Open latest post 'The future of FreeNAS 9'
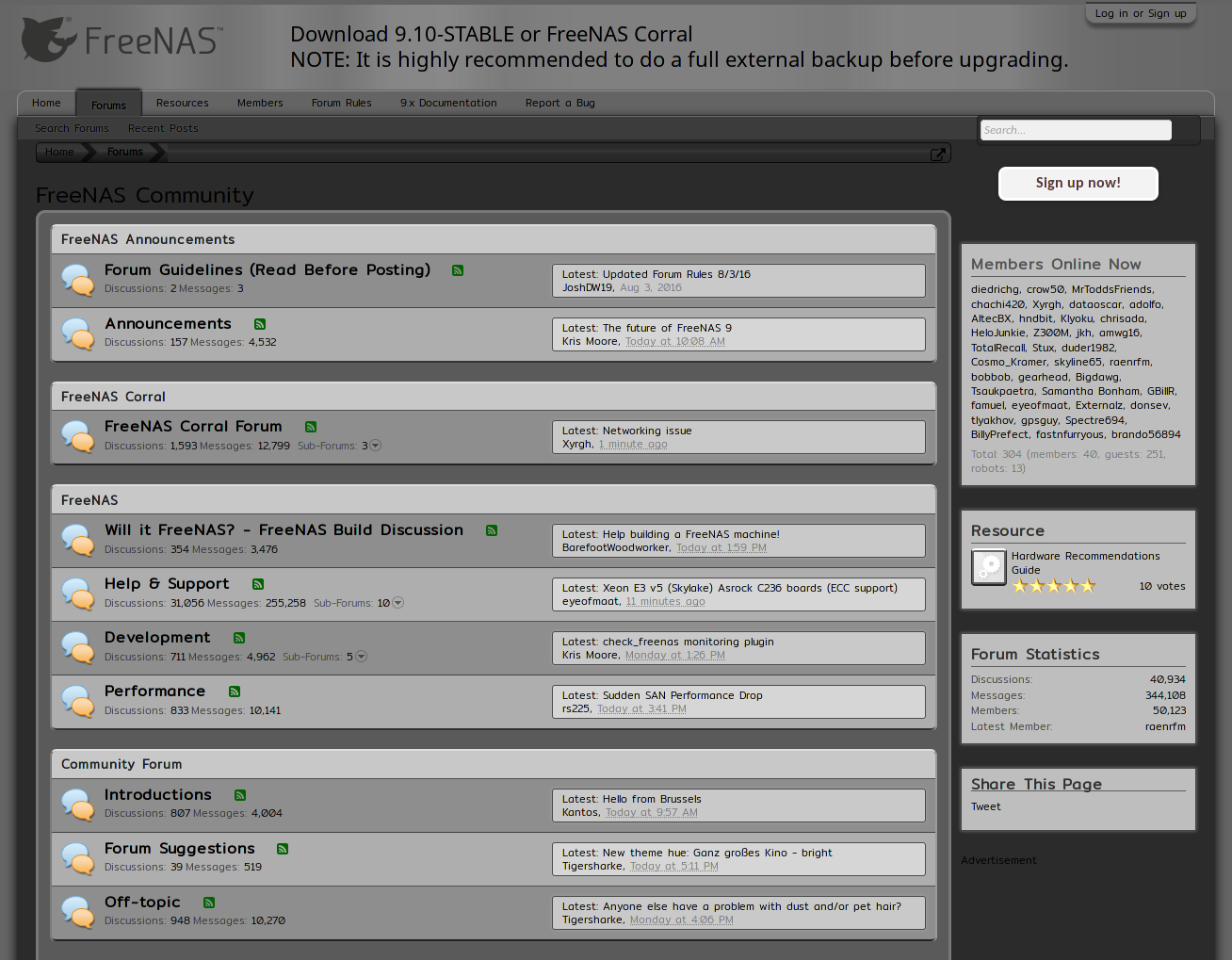Image resolution: width=1232 pixels, height=960 pixels. (x=667, y=328)
